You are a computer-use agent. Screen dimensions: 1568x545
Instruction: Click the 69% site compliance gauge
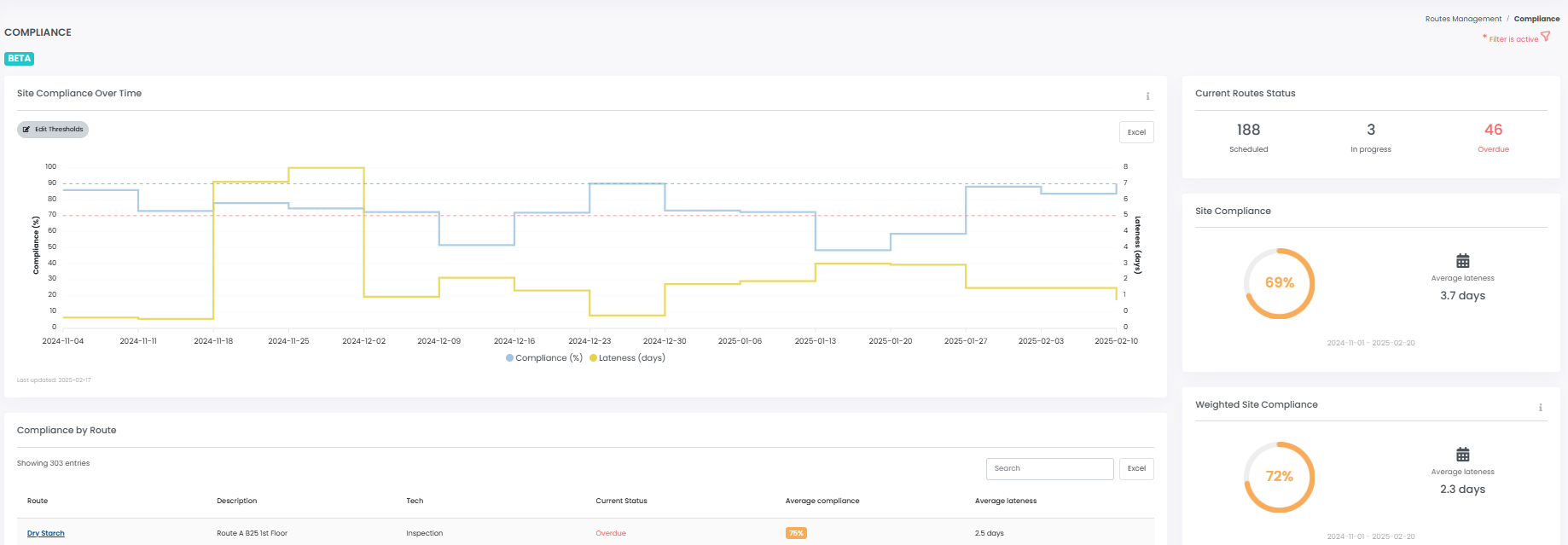[x=1279, y=283]
